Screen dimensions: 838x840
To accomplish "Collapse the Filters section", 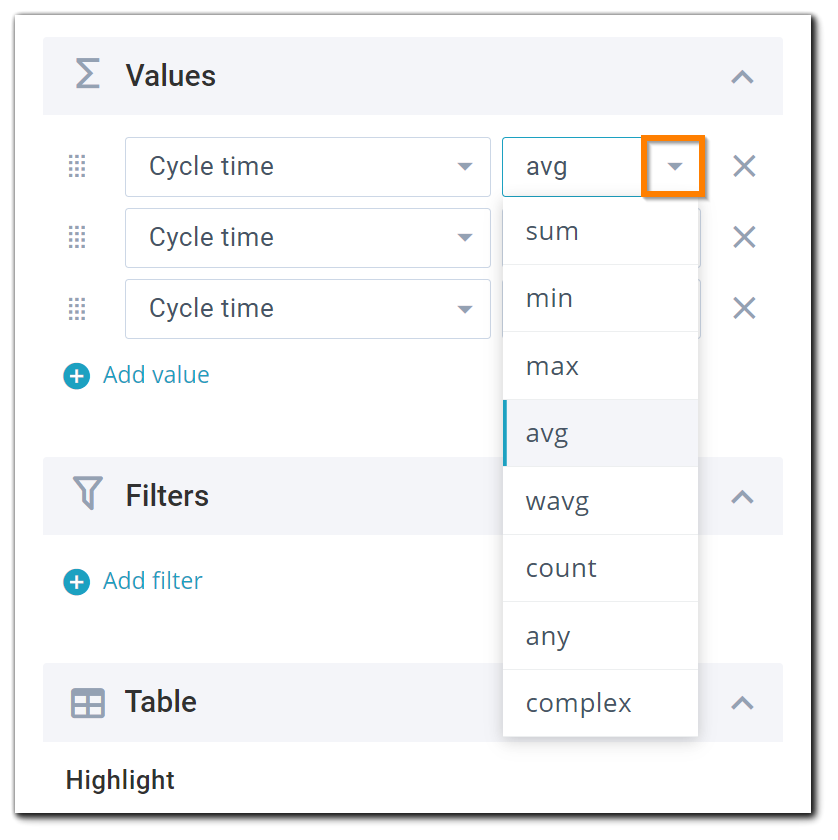I will (x=742, y=497).
